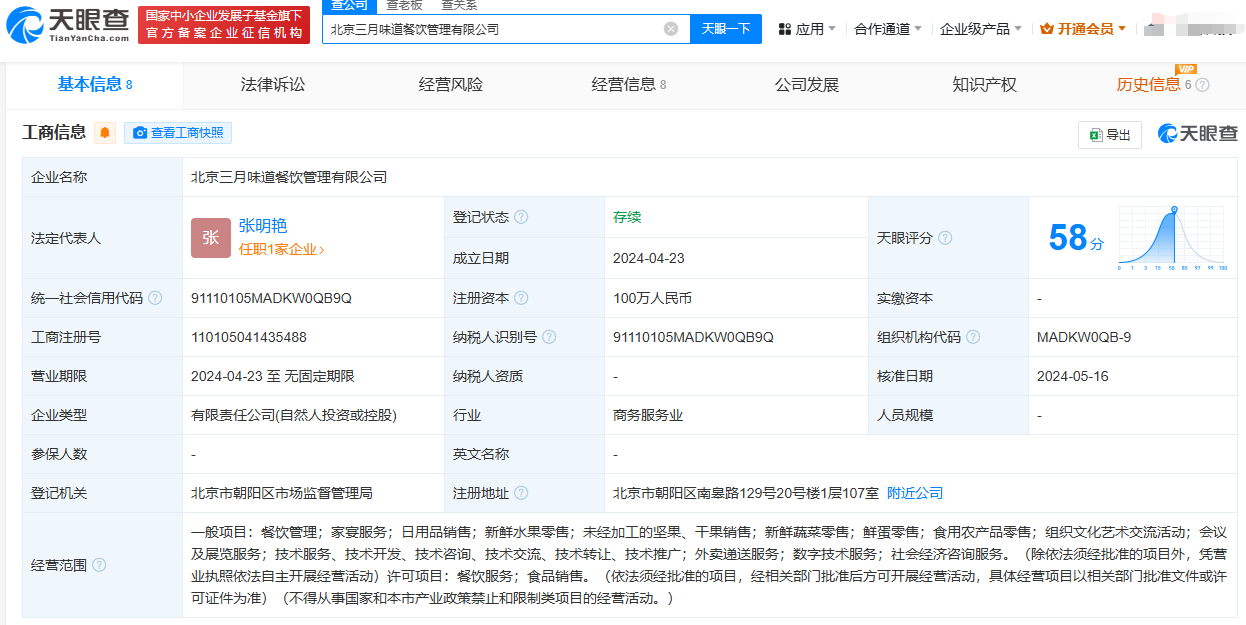Open the 知识产权 tab

(x=985, y=85)
